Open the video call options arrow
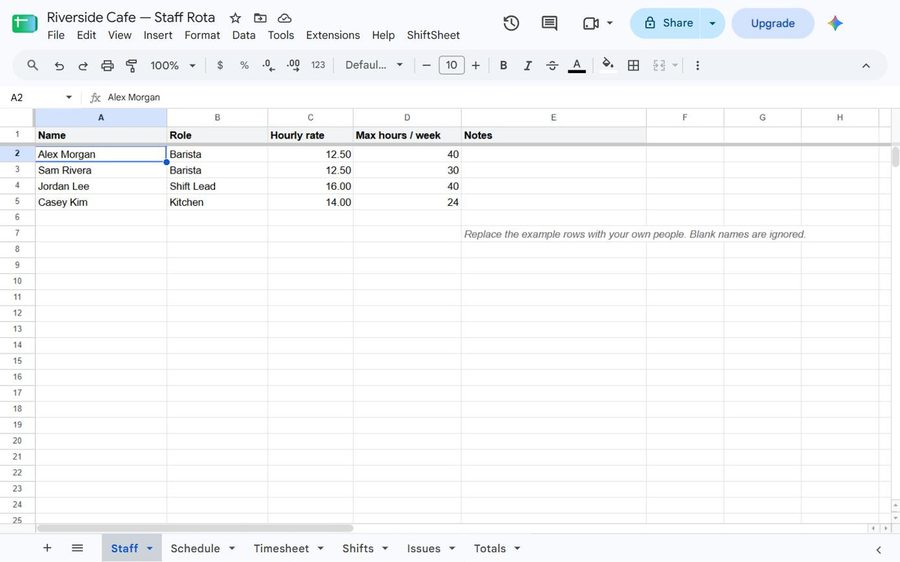The image size is (900, 562). click(x=610, y=23)
